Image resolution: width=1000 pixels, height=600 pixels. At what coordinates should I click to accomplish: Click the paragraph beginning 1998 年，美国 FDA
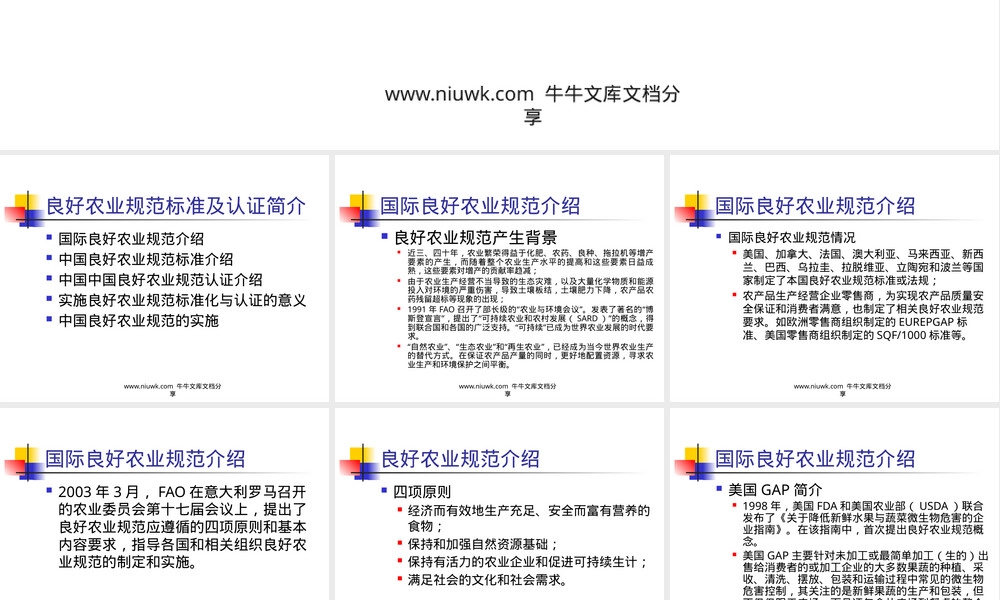click(x=863, y=523)
